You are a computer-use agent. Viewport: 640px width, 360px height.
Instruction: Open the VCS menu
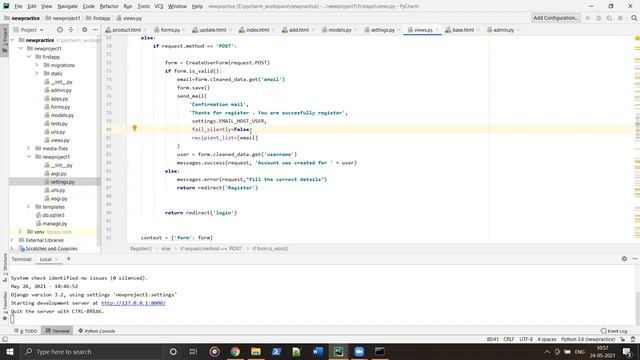[x=159, y=7]
